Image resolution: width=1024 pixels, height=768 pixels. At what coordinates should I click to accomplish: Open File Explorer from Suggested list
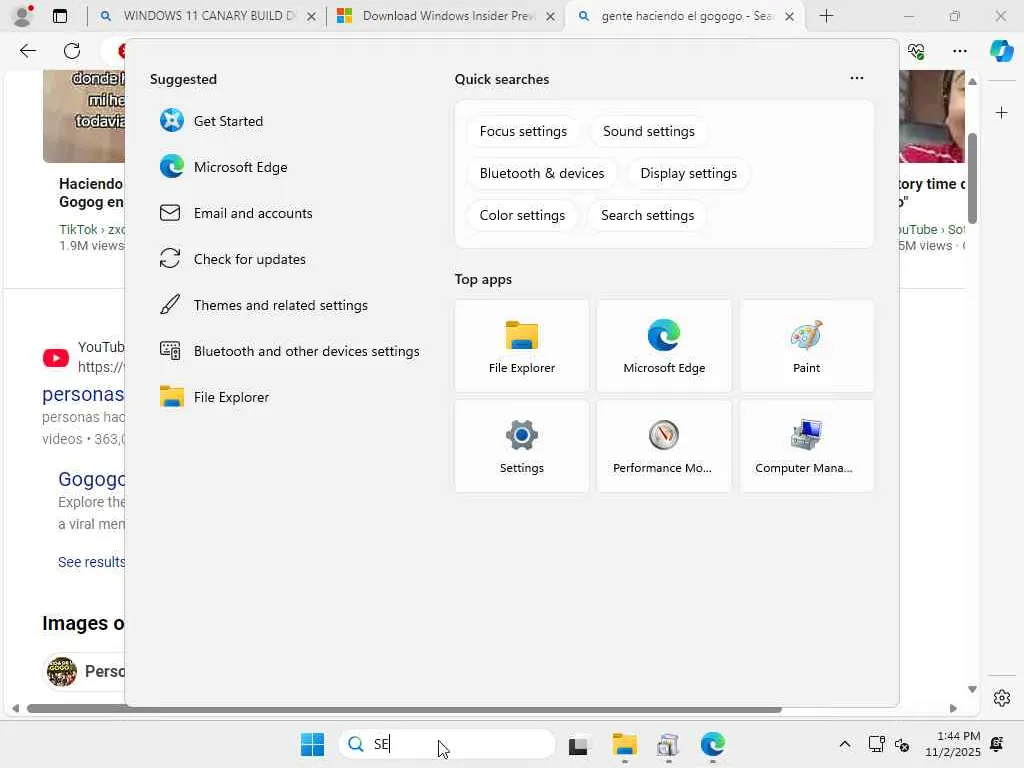pyautogui.click(x=214, y=397)
